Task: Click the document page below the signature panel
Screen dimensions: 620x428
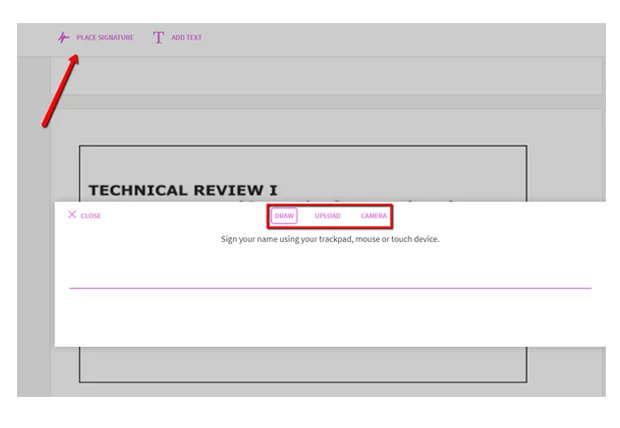Action: tap(303, 364)
